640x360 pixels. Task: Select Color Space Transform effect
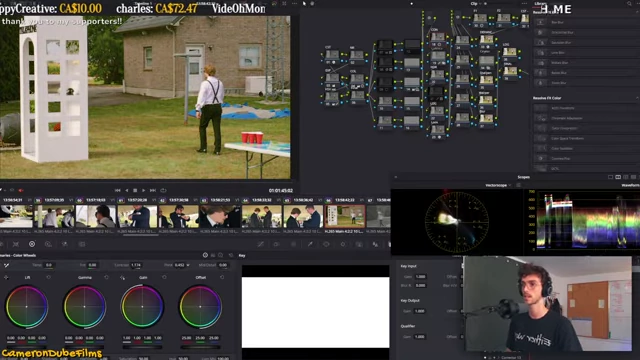click(x=587, y=138)
